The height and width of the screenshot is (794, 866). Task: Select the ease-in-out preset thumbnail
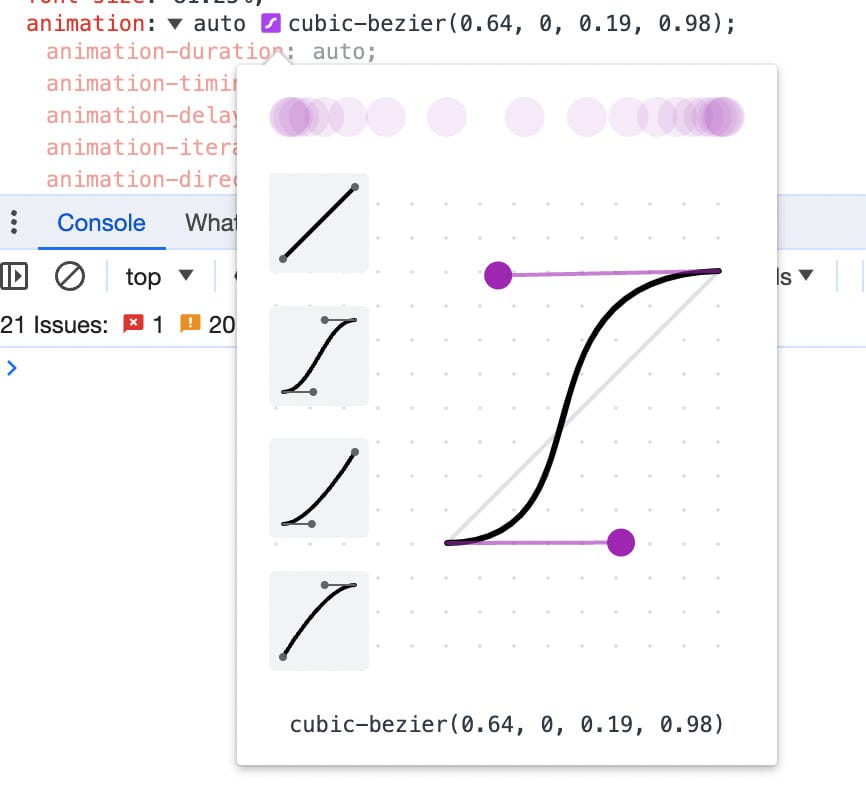(319, 356)
